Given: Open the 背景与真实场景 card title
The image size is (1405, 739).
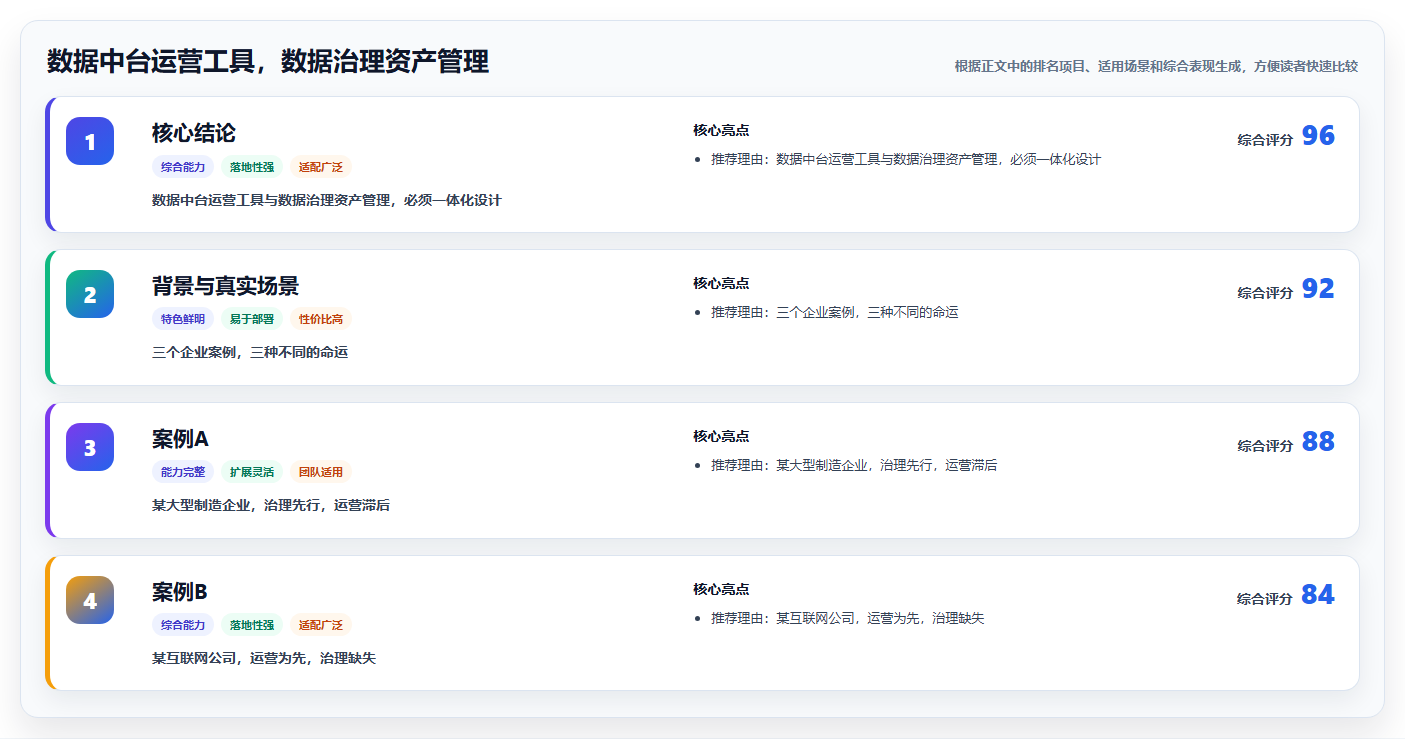Looking at the screenshot, I should point(225,286).
